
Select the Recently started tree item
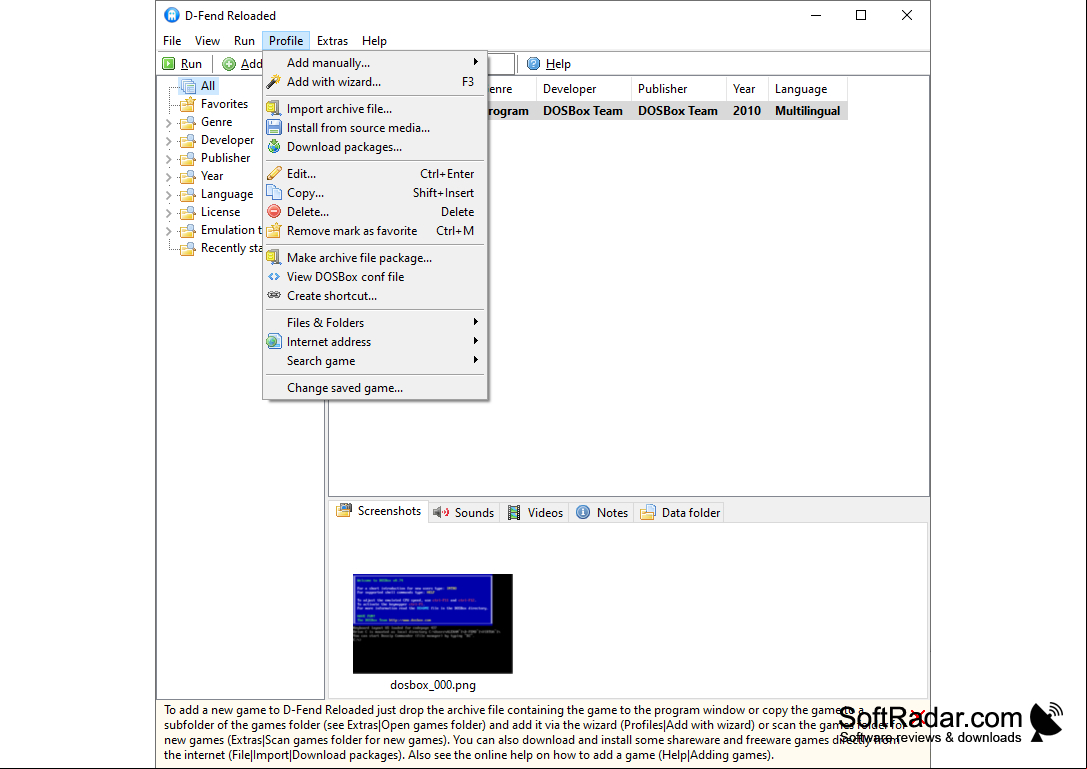232,248
